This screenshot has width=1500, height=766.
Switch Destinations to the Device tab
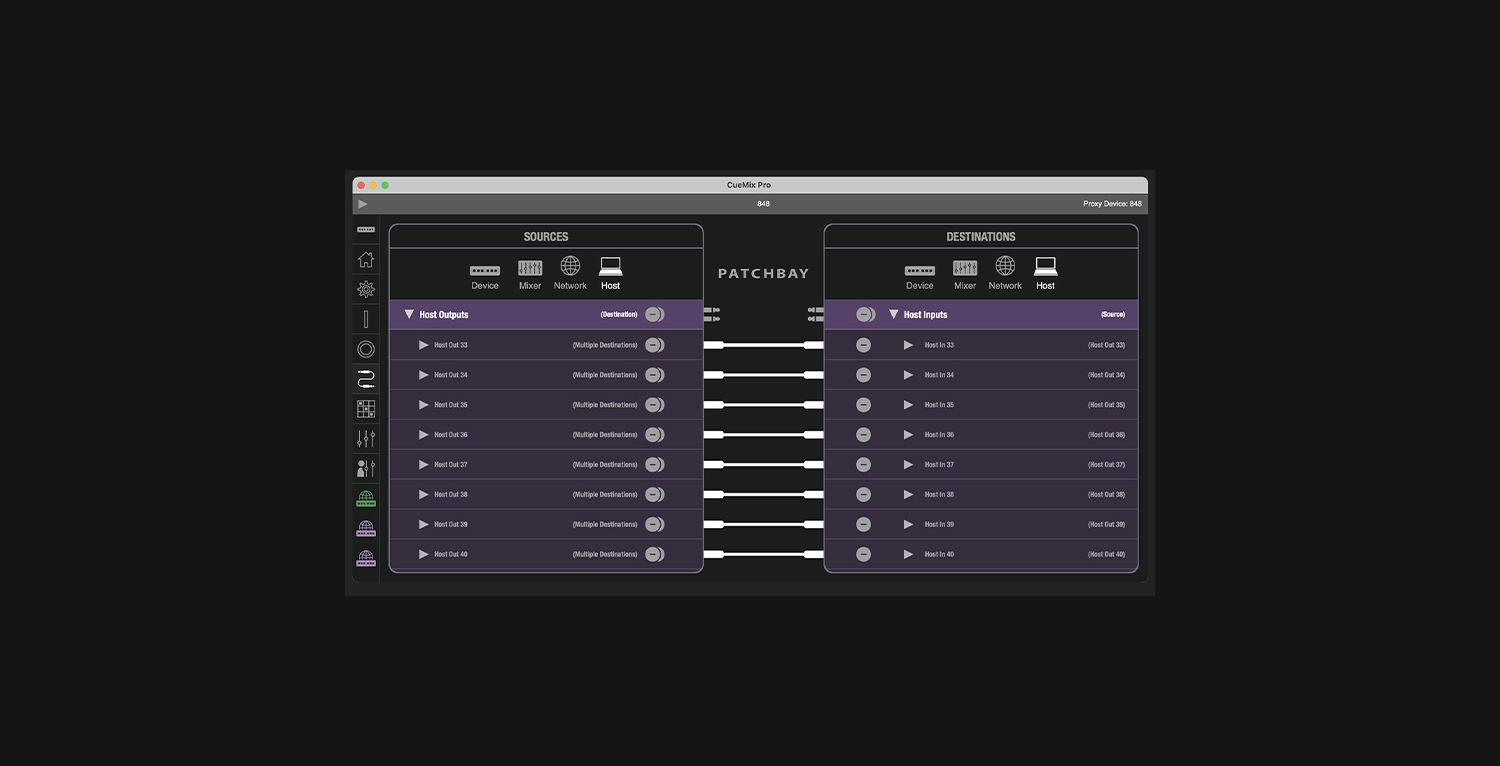pyautogui.click(x=920, y=277)
